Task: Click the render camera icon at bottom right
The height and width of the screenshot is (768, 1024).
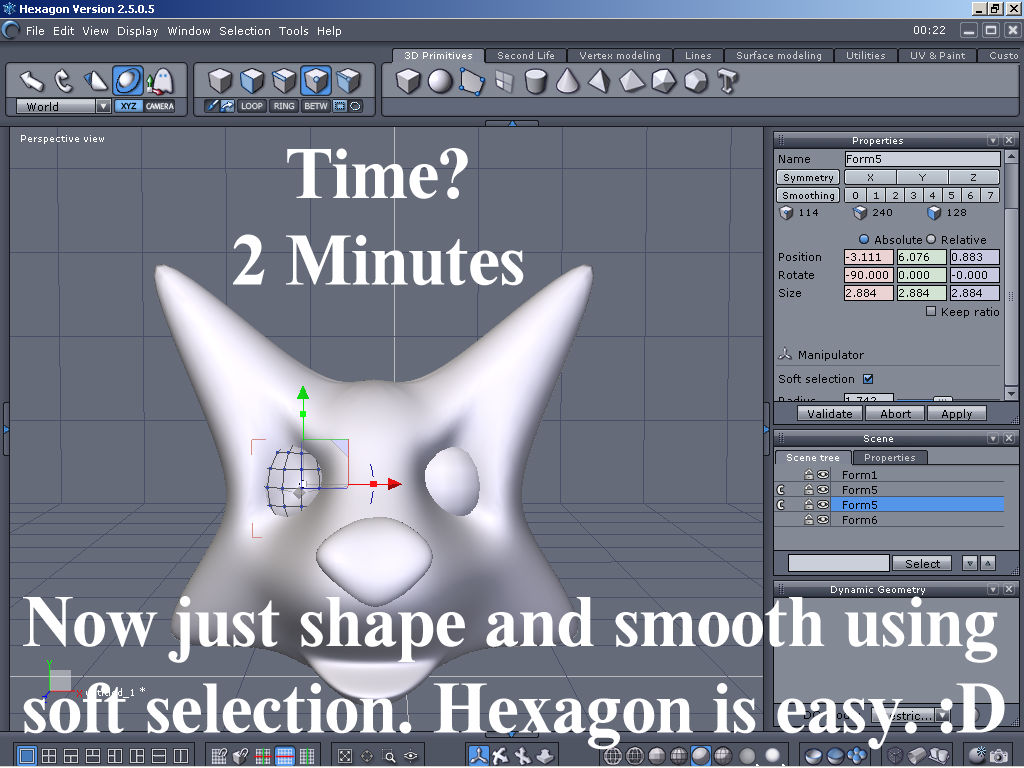Action: pos(1000,753)
